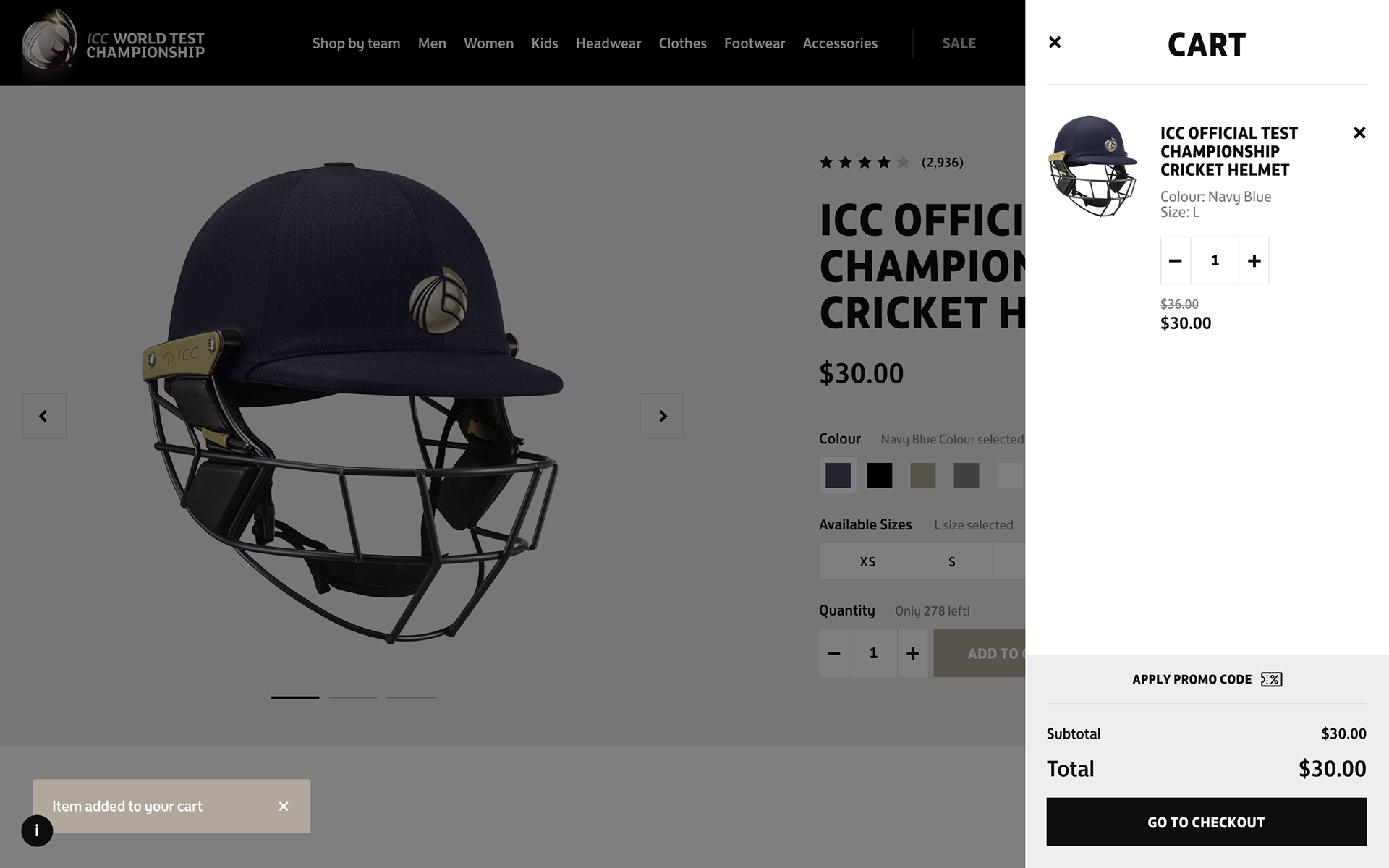The image size is (1389, 868).
Task: Click the promo code ticket icon
Action: [1271, 679]
